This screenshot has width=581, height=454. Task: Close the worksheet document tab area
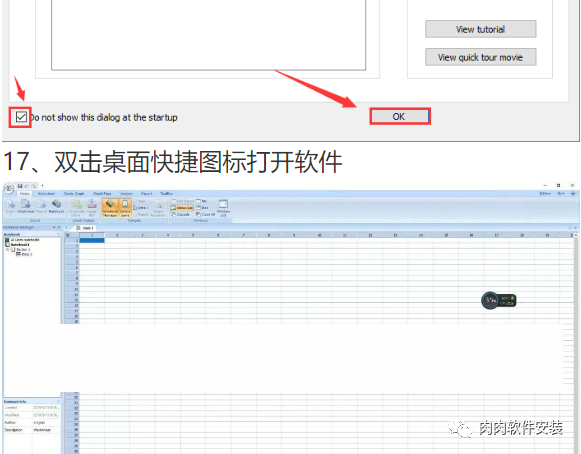(576, 228)
